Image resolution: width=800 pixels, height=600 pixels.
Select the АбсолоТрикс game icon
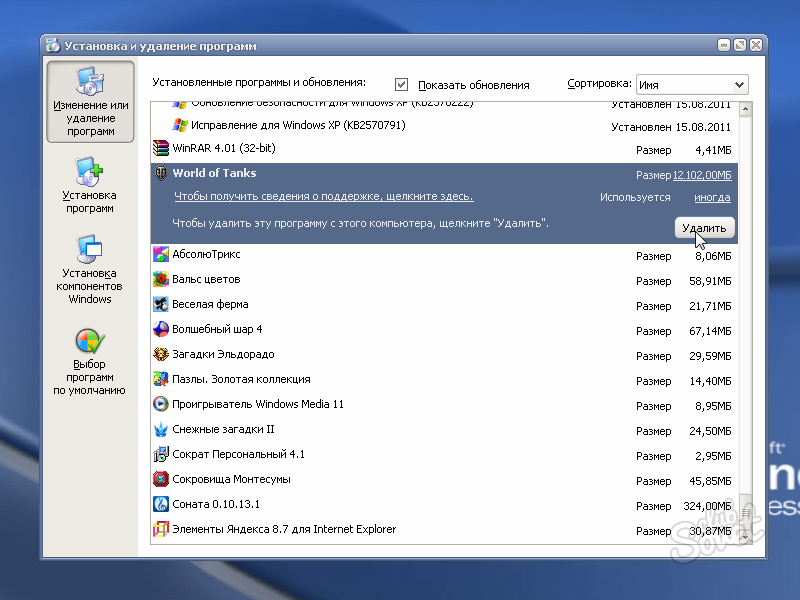[161, 254]
